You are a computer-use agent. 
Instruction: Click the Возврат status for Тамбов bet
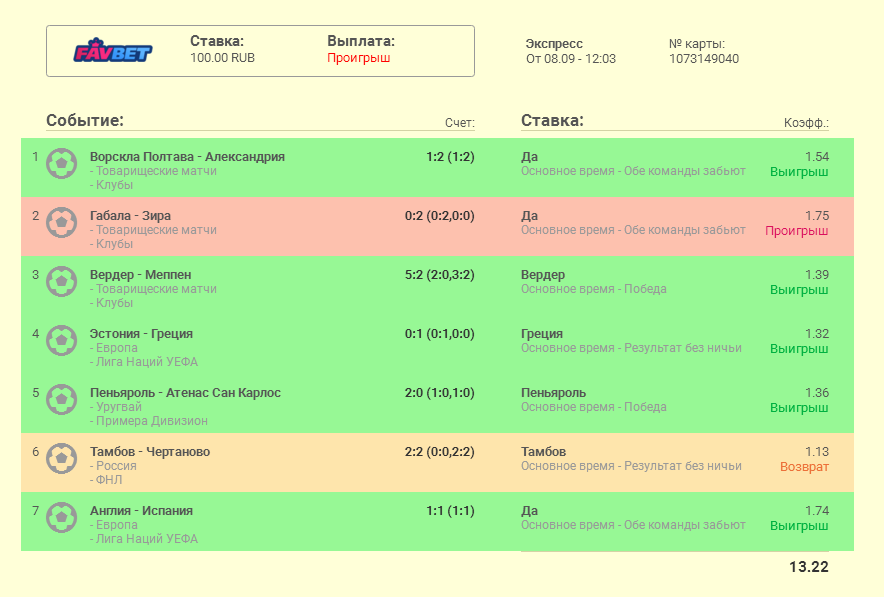[804, 467]
